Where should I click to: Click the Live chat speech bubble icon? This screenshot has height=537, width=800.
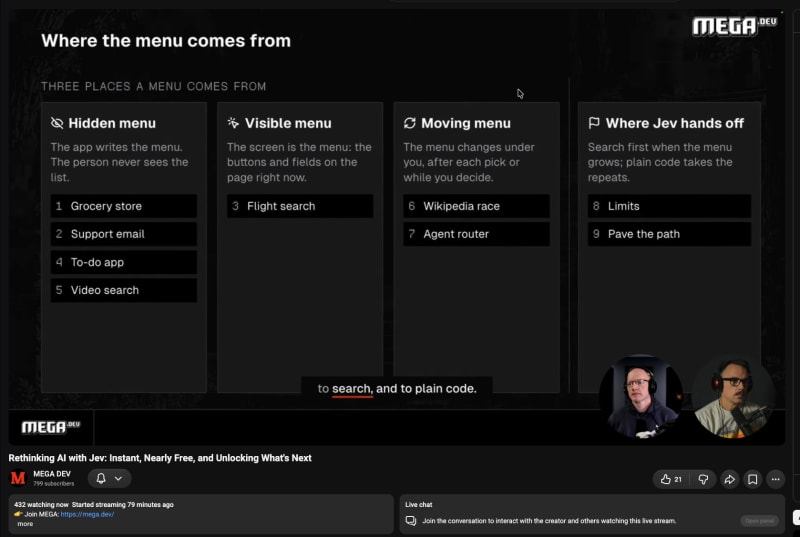(411, 521)
